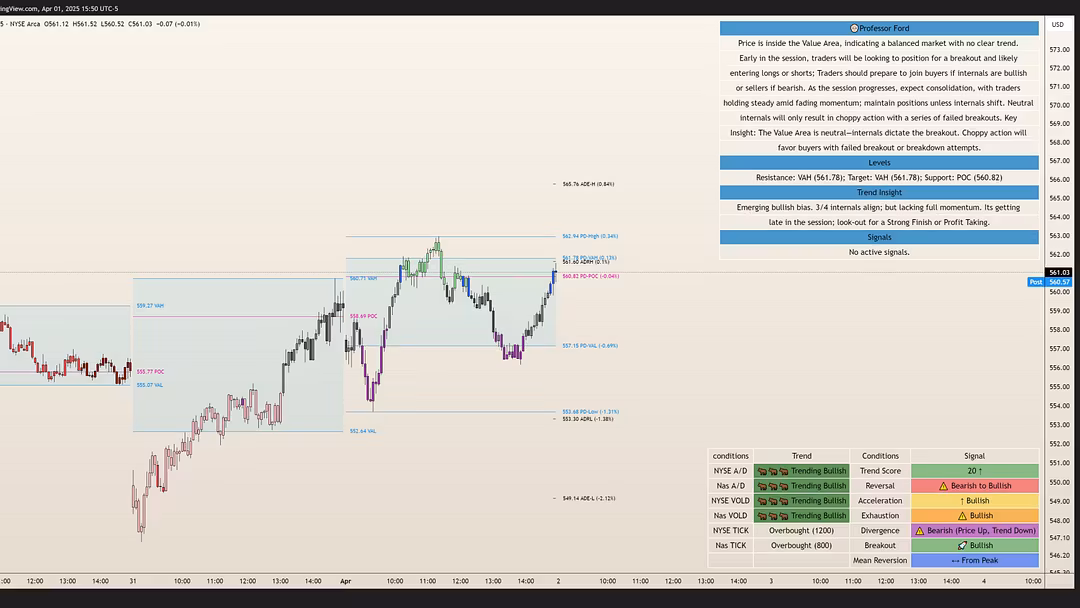
Task: Click the Trend Score 20 signal cell
Action: point(975,471)
